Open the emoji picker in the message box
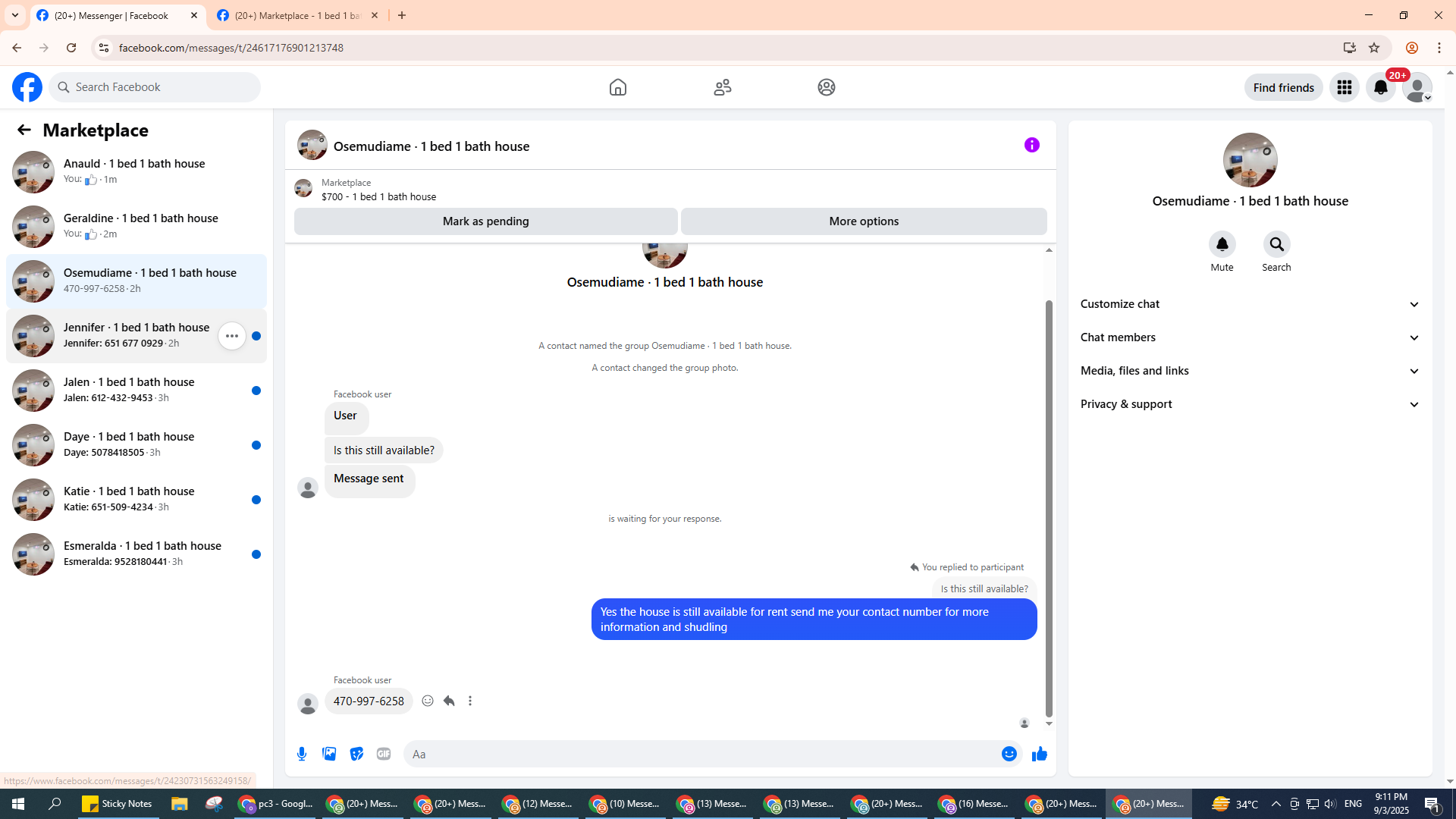1456x819 pixels. point(1009,754)
